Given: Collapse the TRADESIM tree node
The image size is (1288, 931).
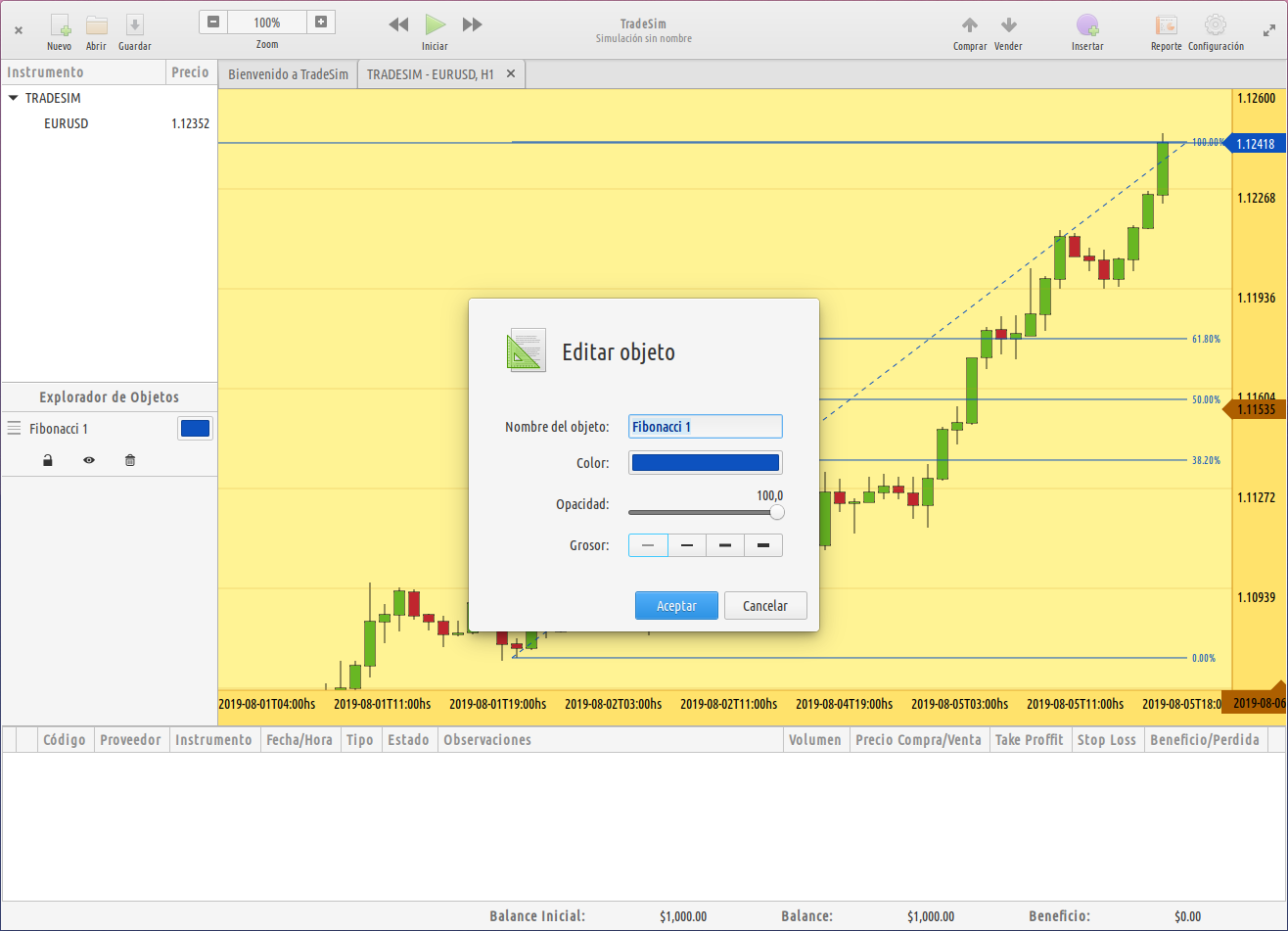Looking at the screenshot, I should [x=14, y=98].
